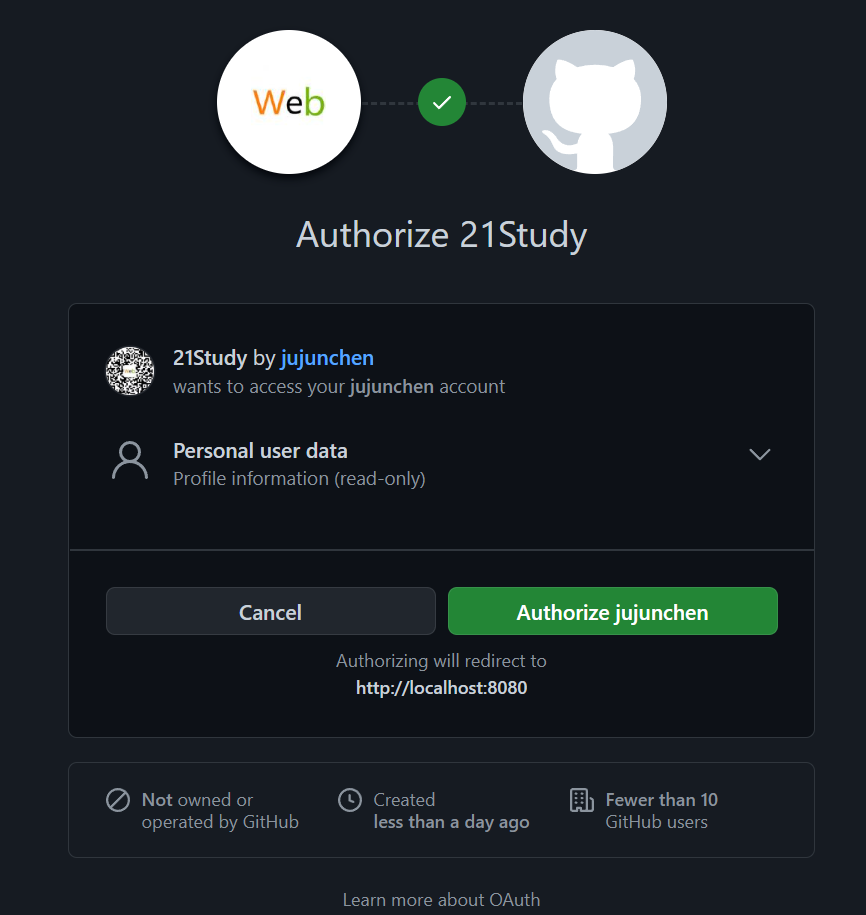Click the 21Study QR code avatar

click(x=130, y=371)
